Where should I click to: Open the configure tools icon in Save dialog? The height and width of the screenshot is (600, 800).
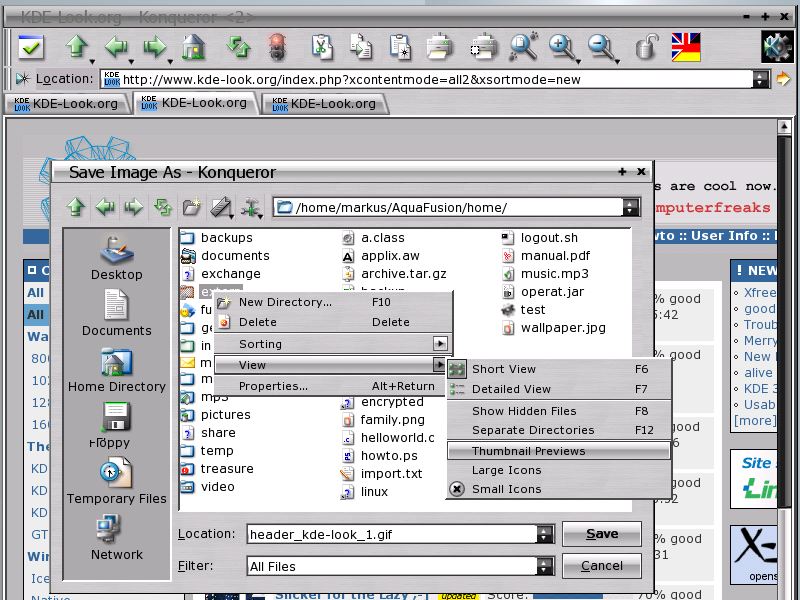(250, 207)
